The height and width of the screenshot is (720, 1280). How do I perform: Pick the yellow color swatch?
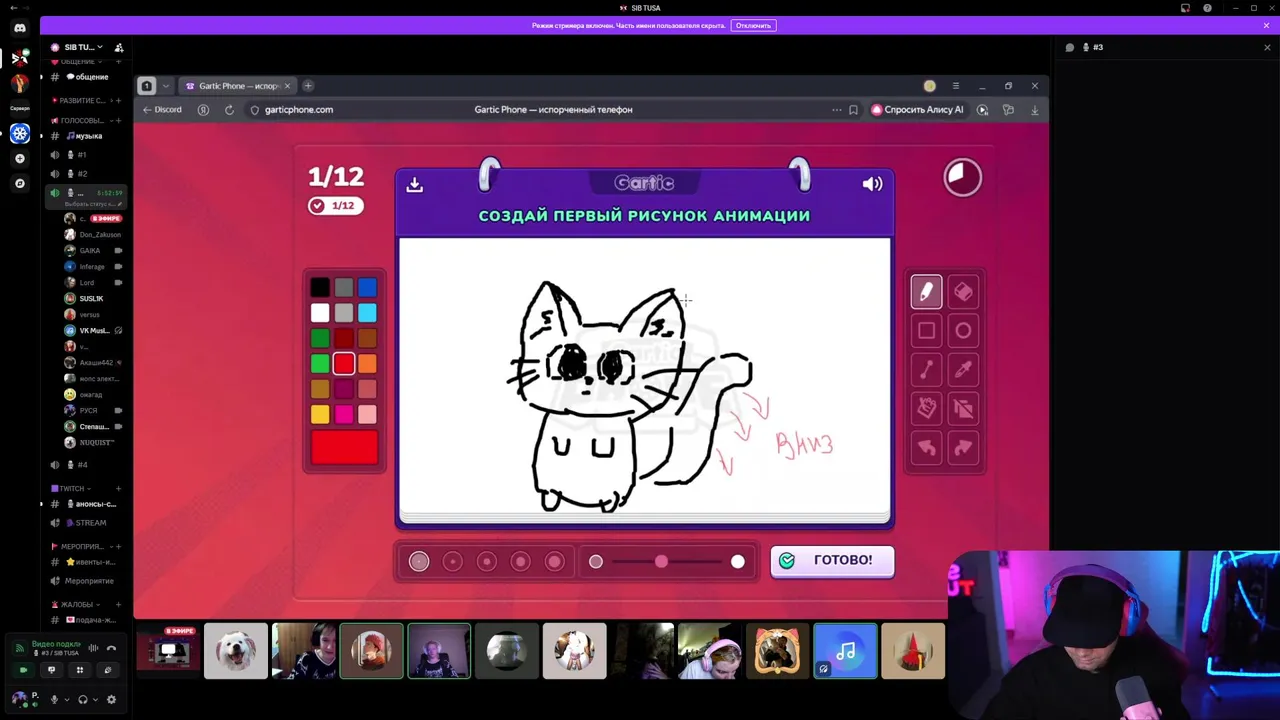(320, 415)
